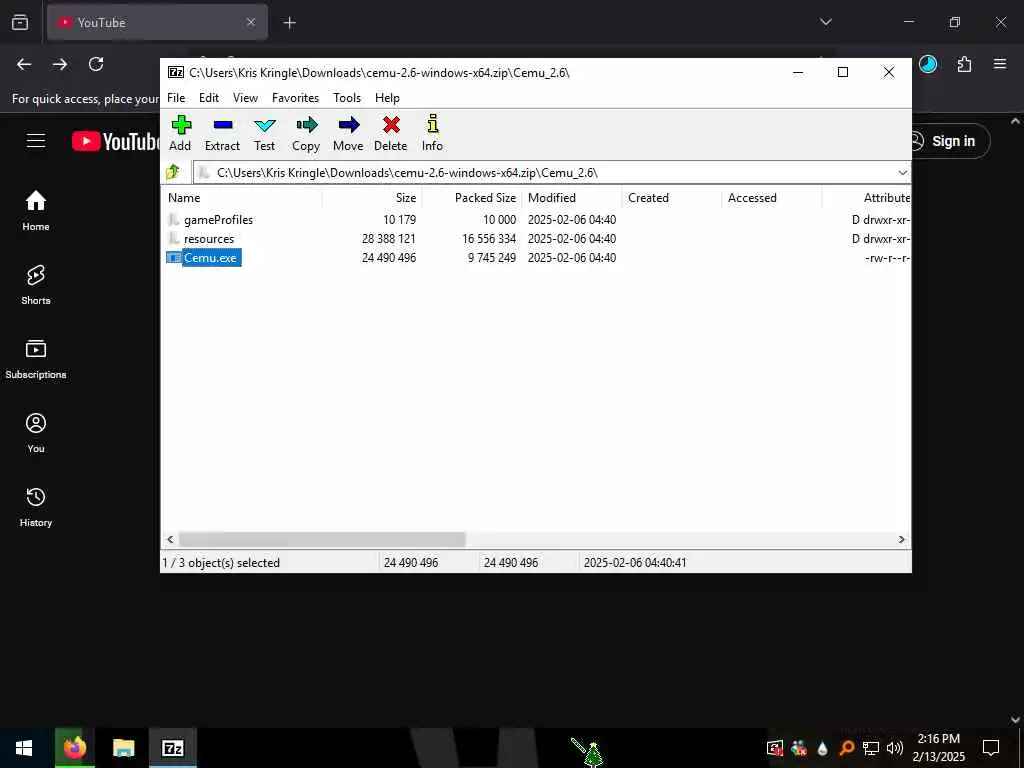Go up one folder level arrow icon
The width and height of the screenshot is (1024, 768).
pos(173,172)
